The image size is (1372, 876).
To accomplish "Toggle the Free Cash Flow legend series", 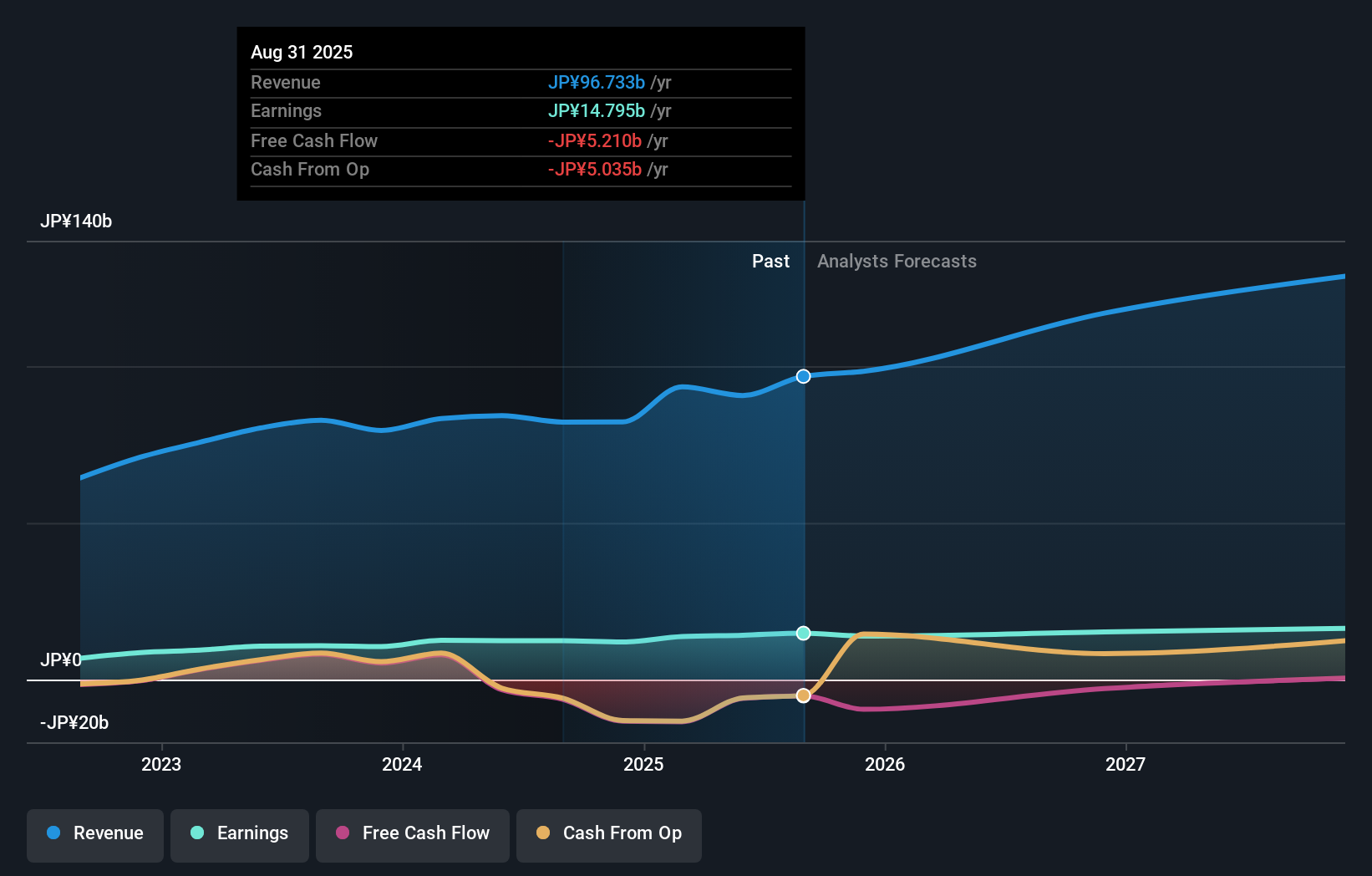I will (x=413, y=835).
